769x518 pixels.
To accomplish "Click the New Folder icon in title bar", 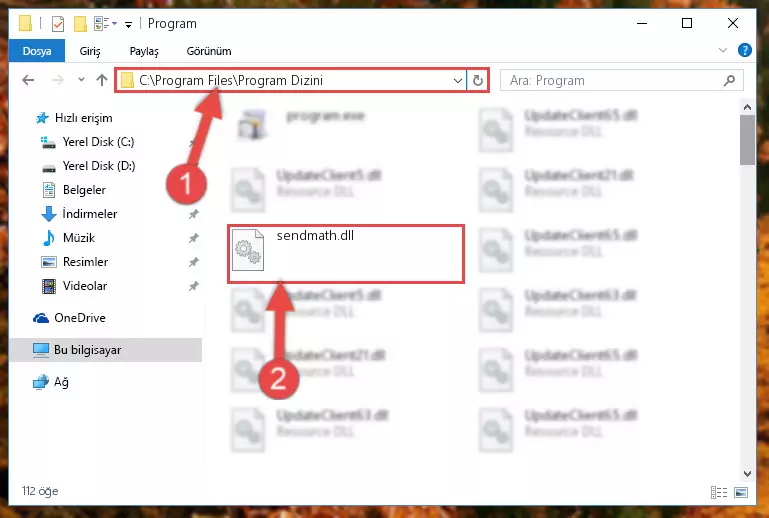I will [x=80, y=24].
